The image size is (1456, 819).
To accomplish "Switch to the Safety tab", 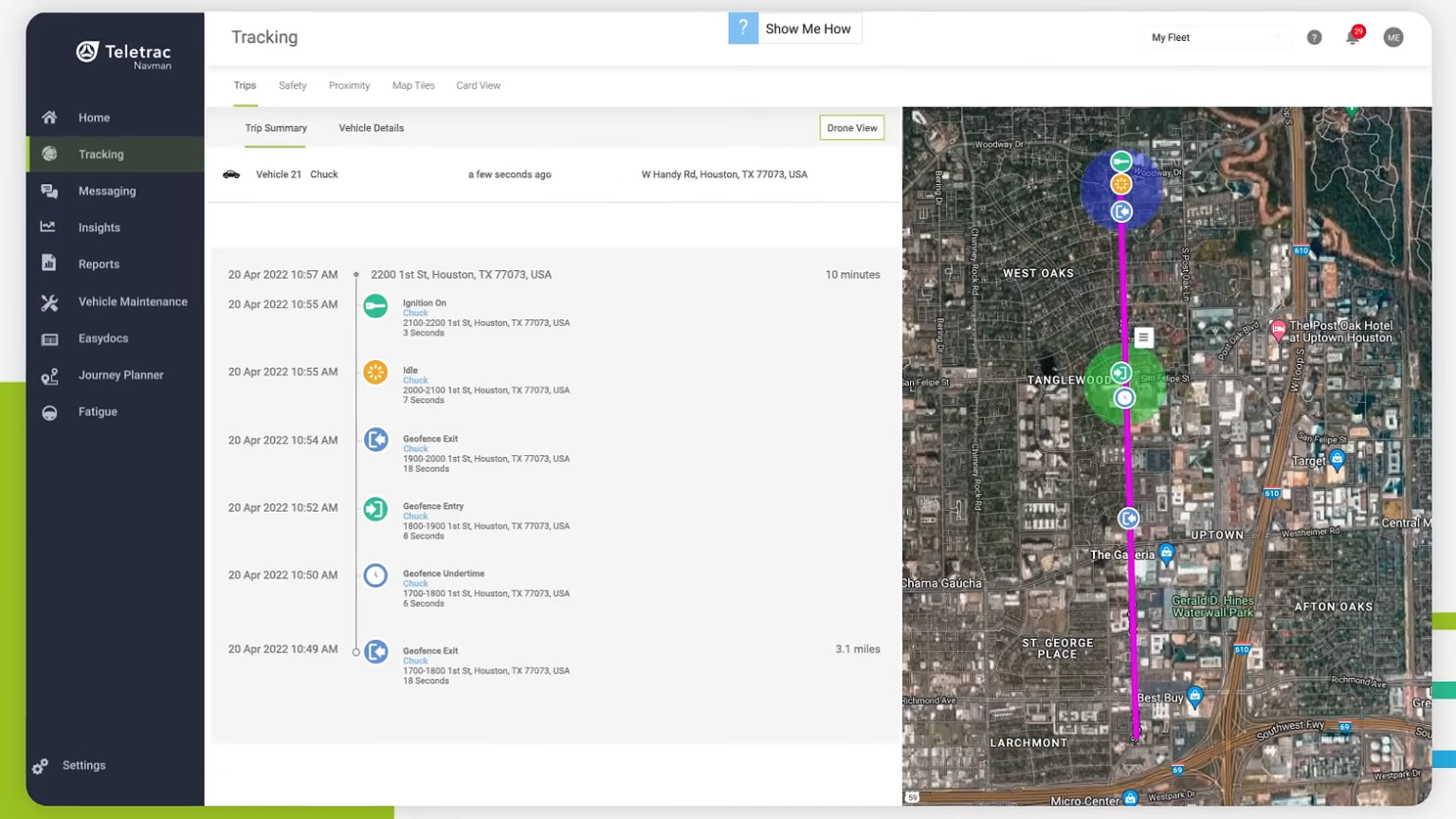I will [292, 85].
